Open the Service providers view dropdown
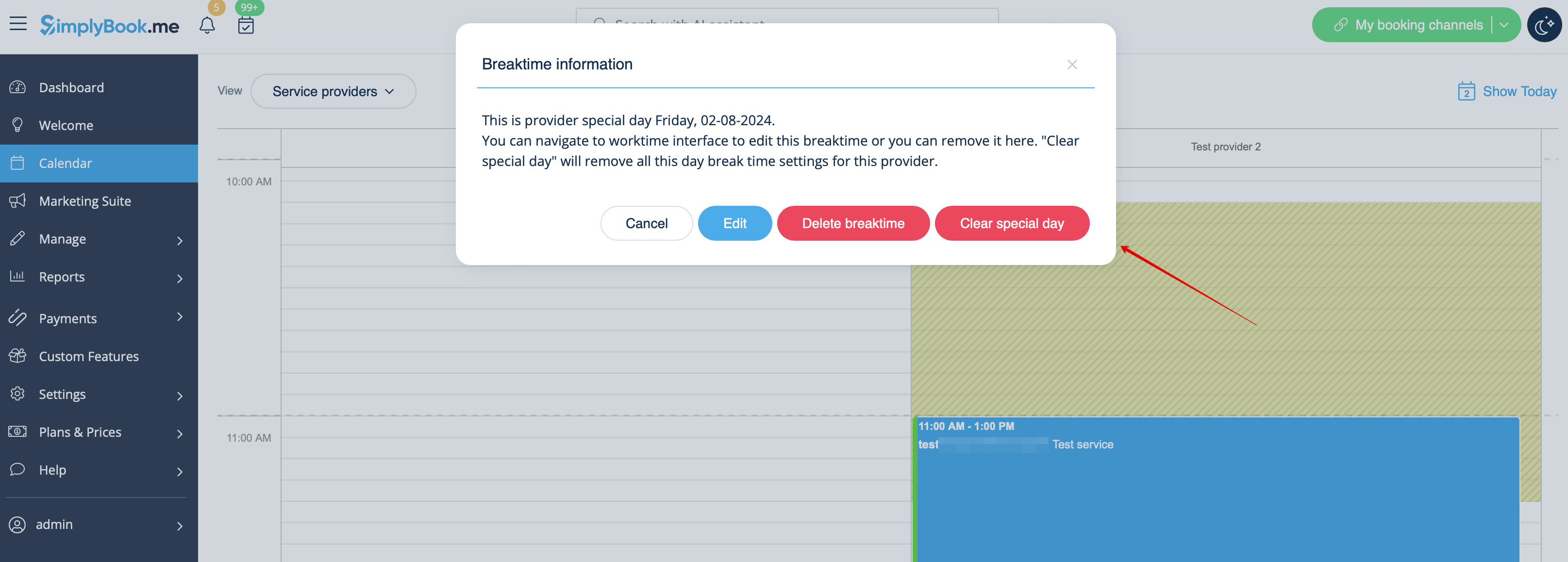 coord(333,91)
